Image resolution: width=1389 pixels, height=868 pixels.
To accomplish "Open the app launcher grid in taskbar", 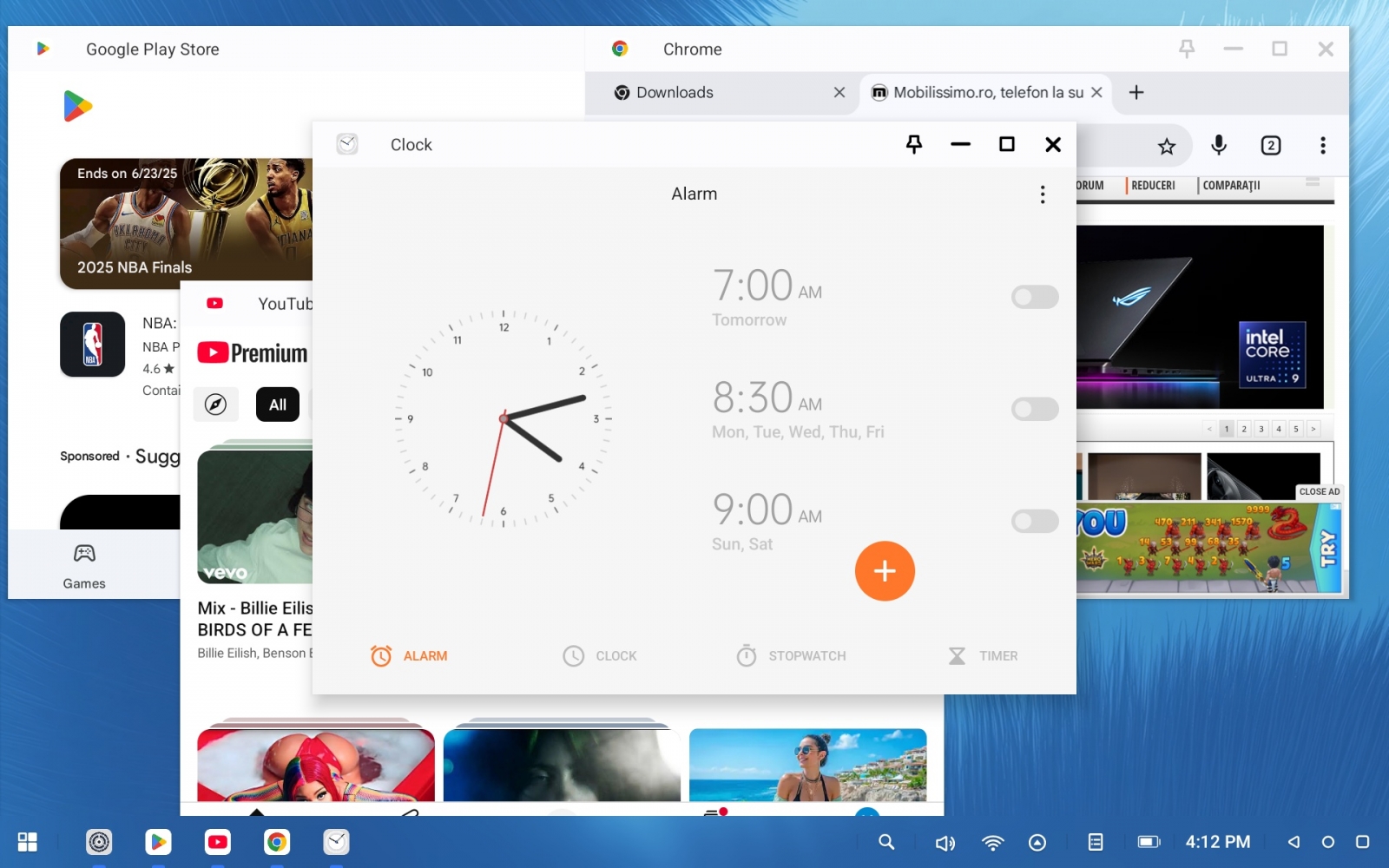I will click(28, 842).
